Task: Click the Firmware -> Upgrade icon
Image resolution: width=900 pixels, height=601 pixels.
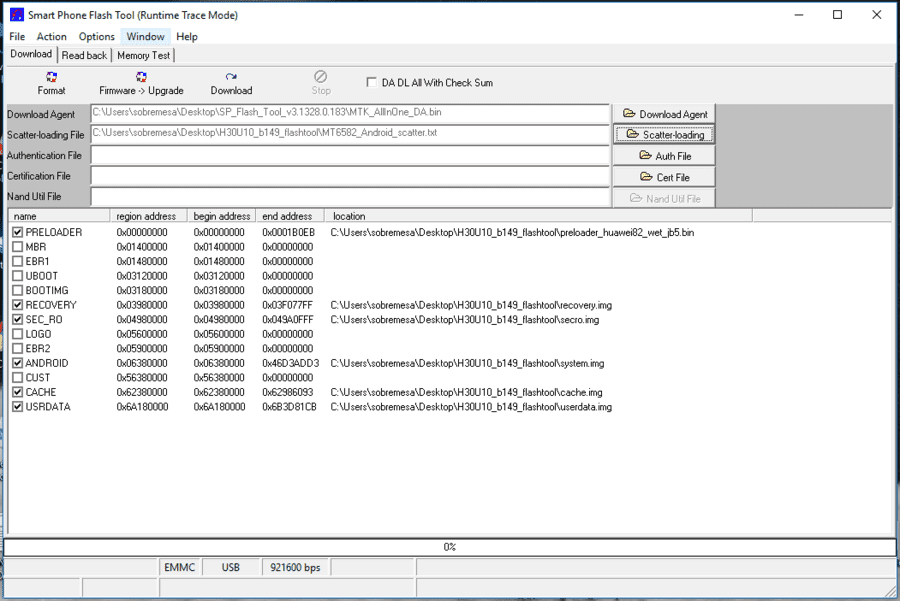Action: pyautogui.click(x=141, y=77)
